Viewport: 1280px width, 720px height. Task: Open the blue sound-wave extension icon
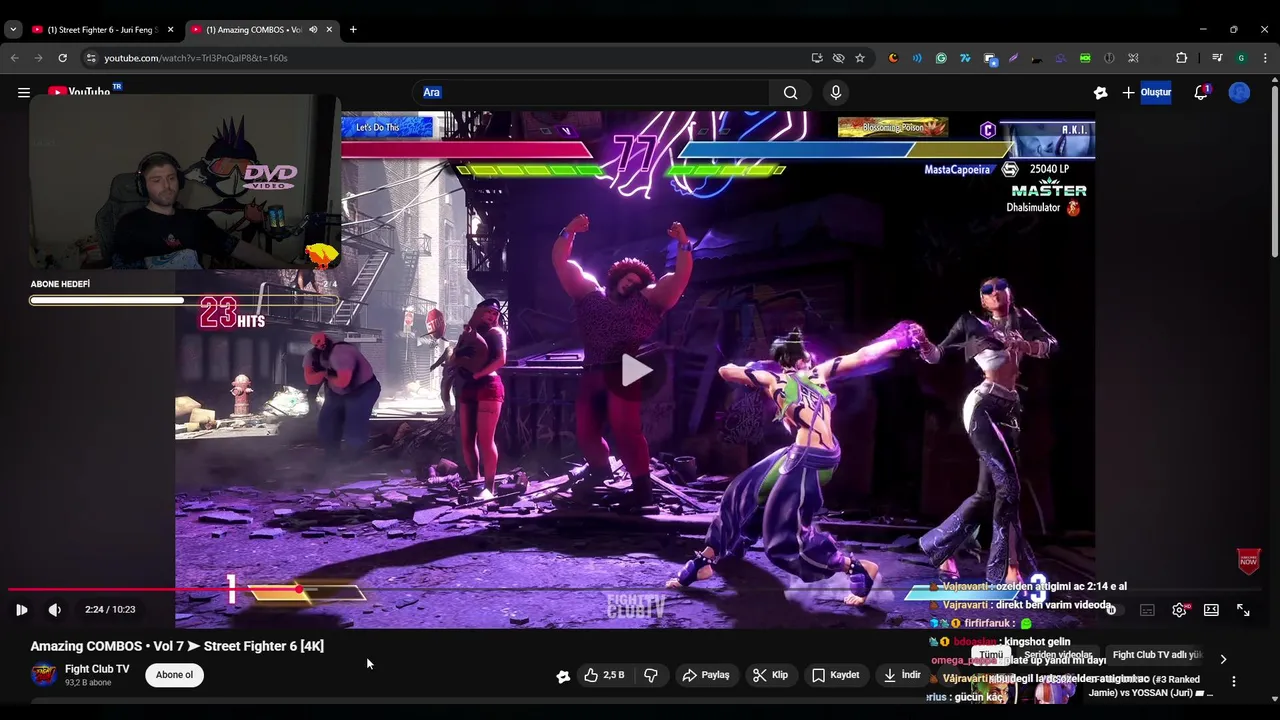click(x=917, y=58)
